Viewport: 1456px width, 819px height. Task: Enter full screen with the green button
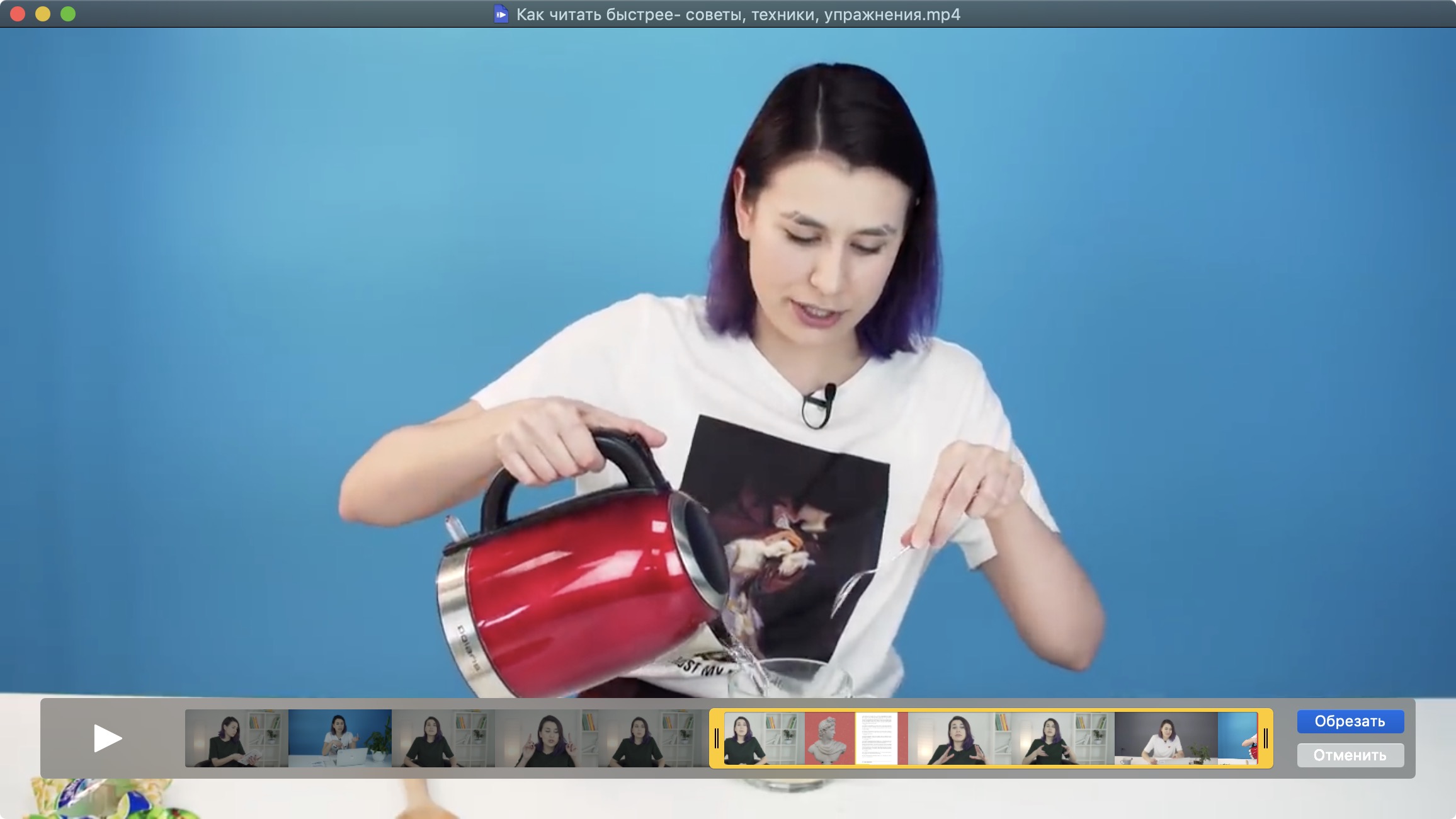[68, 14]
